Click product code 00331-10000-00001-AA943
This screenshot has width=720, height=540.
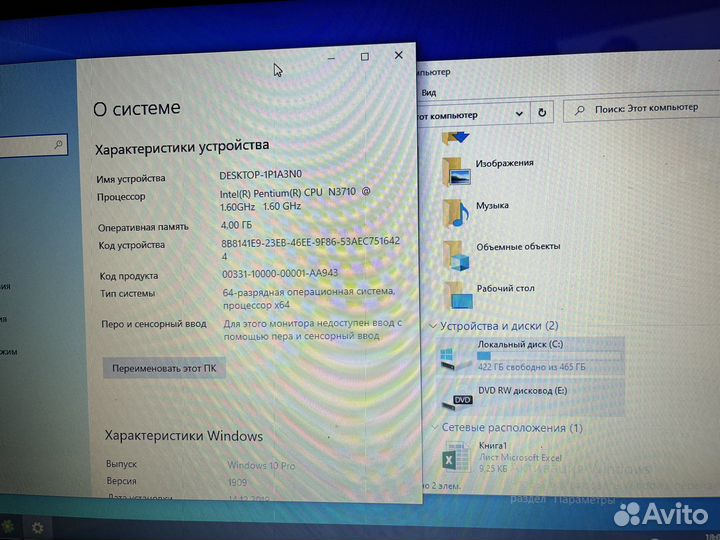[x=280, y=274]
